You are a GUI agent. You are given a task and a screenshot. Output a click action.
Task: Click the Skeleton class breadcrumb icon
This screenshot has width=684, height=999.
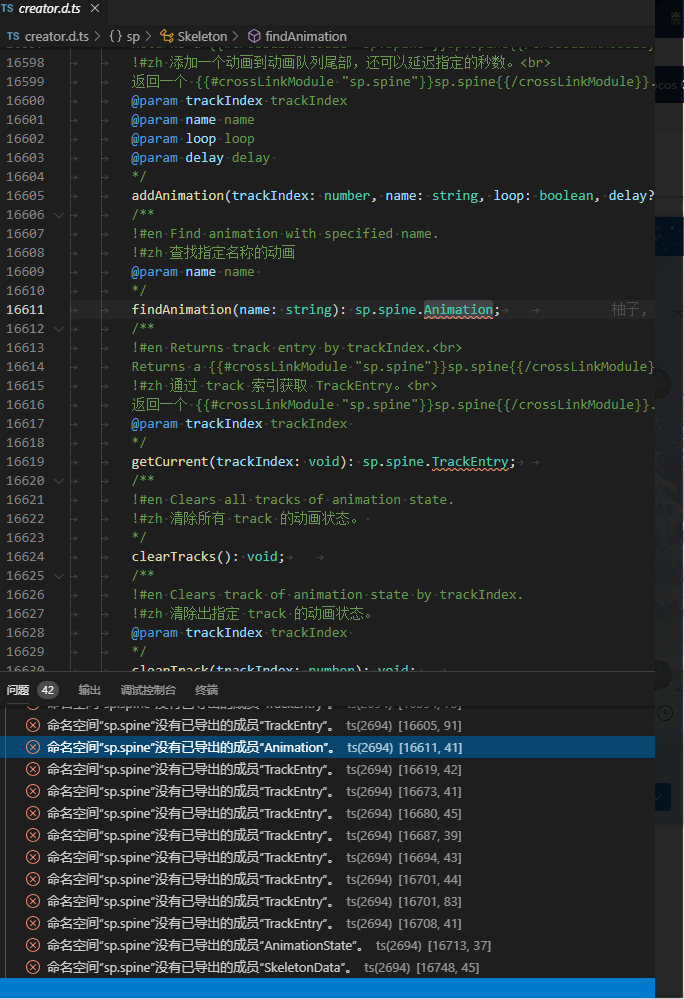tap(166, 36)
